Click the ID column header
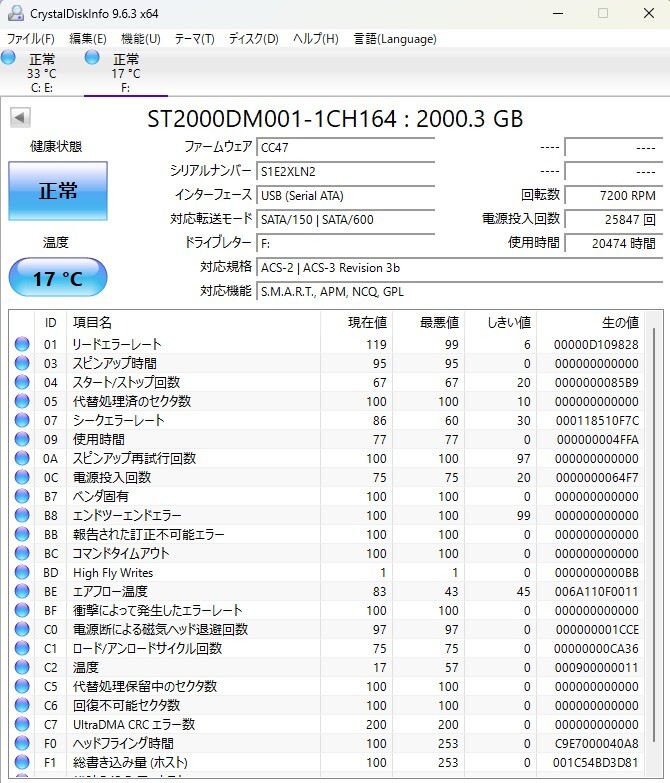670x783 pixels. tap(50, 322)
